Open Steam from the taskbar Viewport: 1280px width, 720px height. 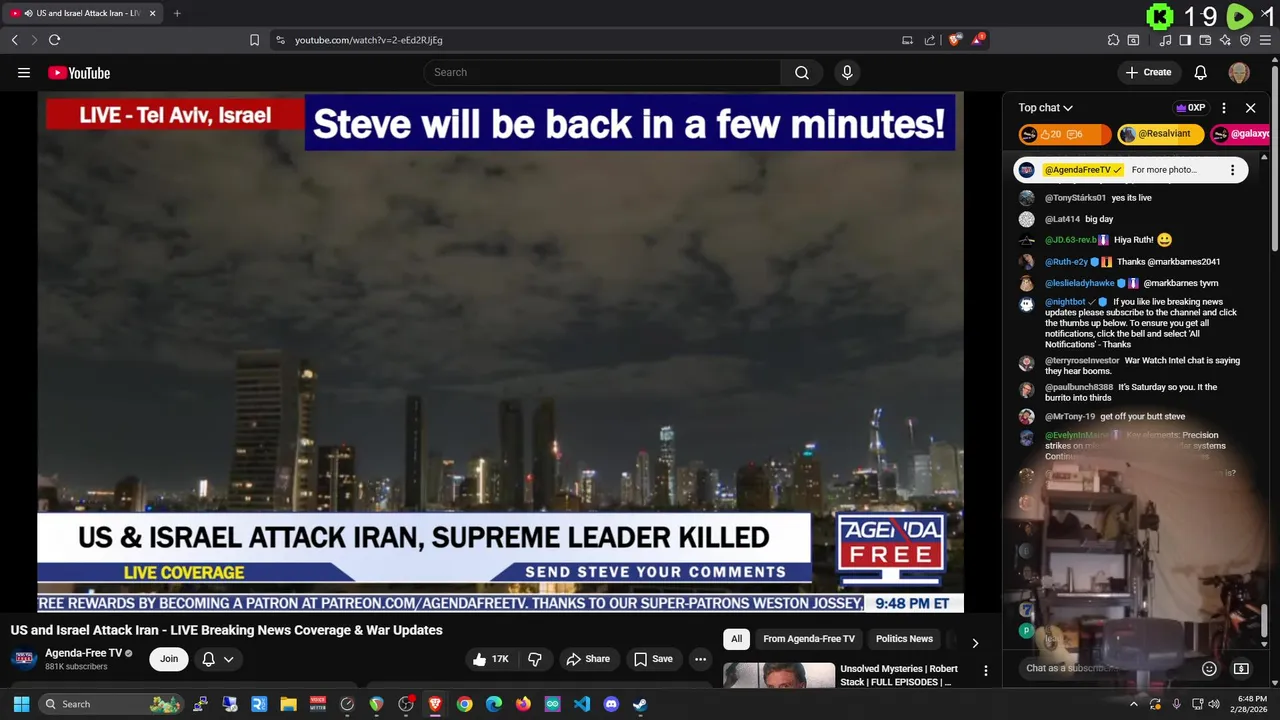(x=640, y=704)
